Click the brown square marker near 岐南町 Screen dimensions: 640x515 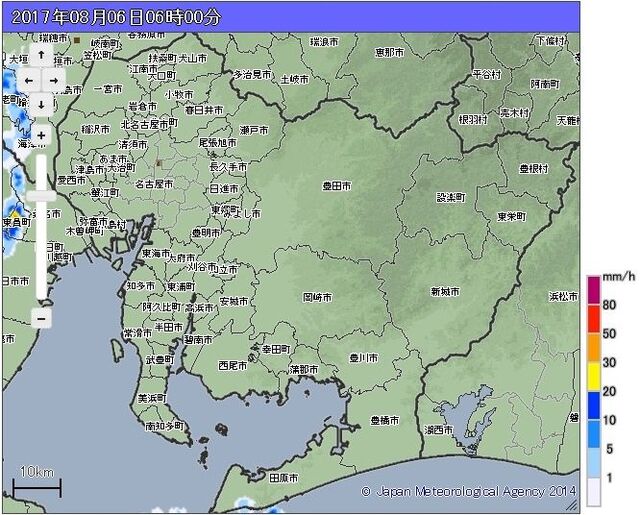[78, 40]
